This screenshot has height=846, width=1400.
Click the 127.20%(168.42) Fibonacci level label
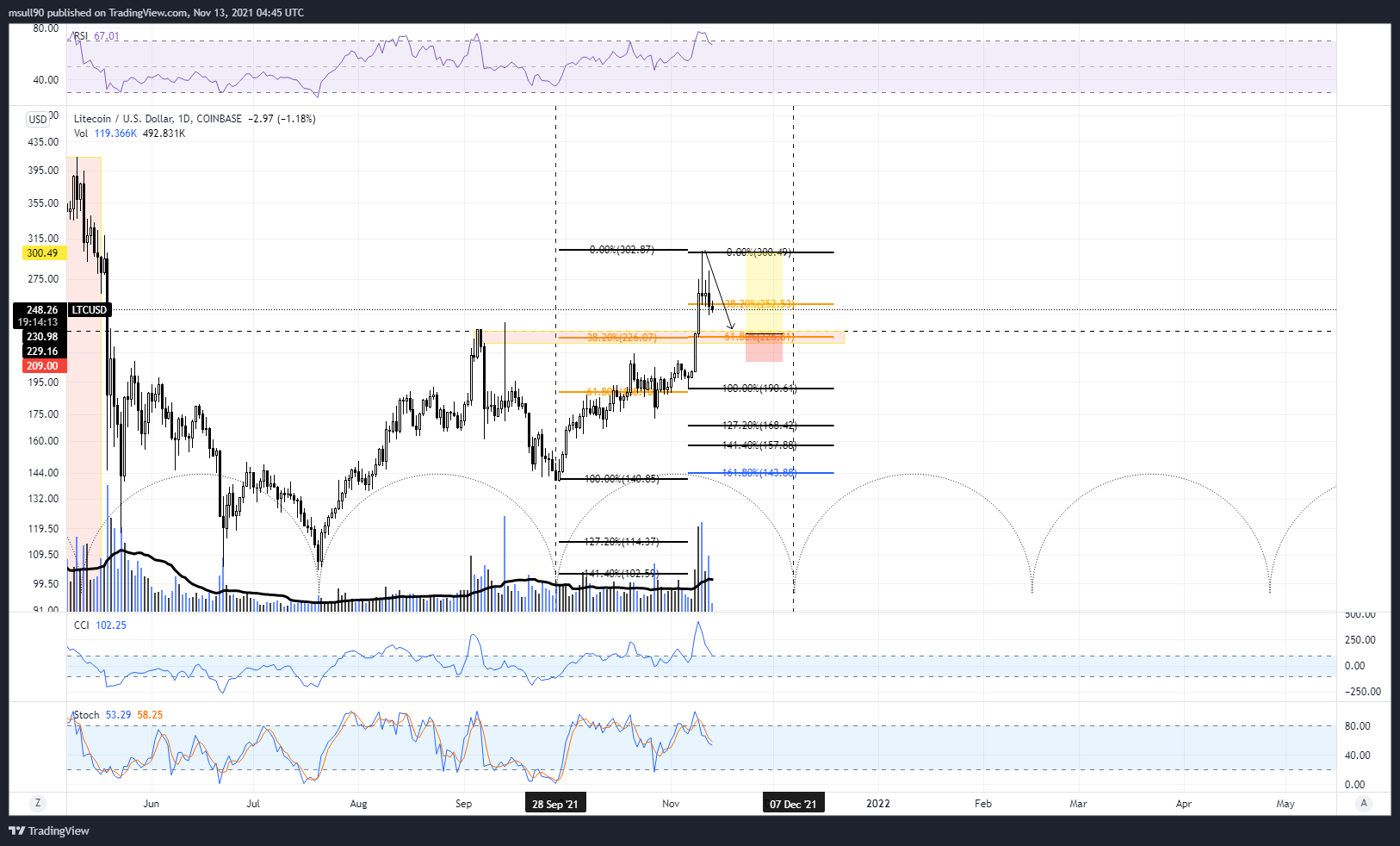point(759,426)
